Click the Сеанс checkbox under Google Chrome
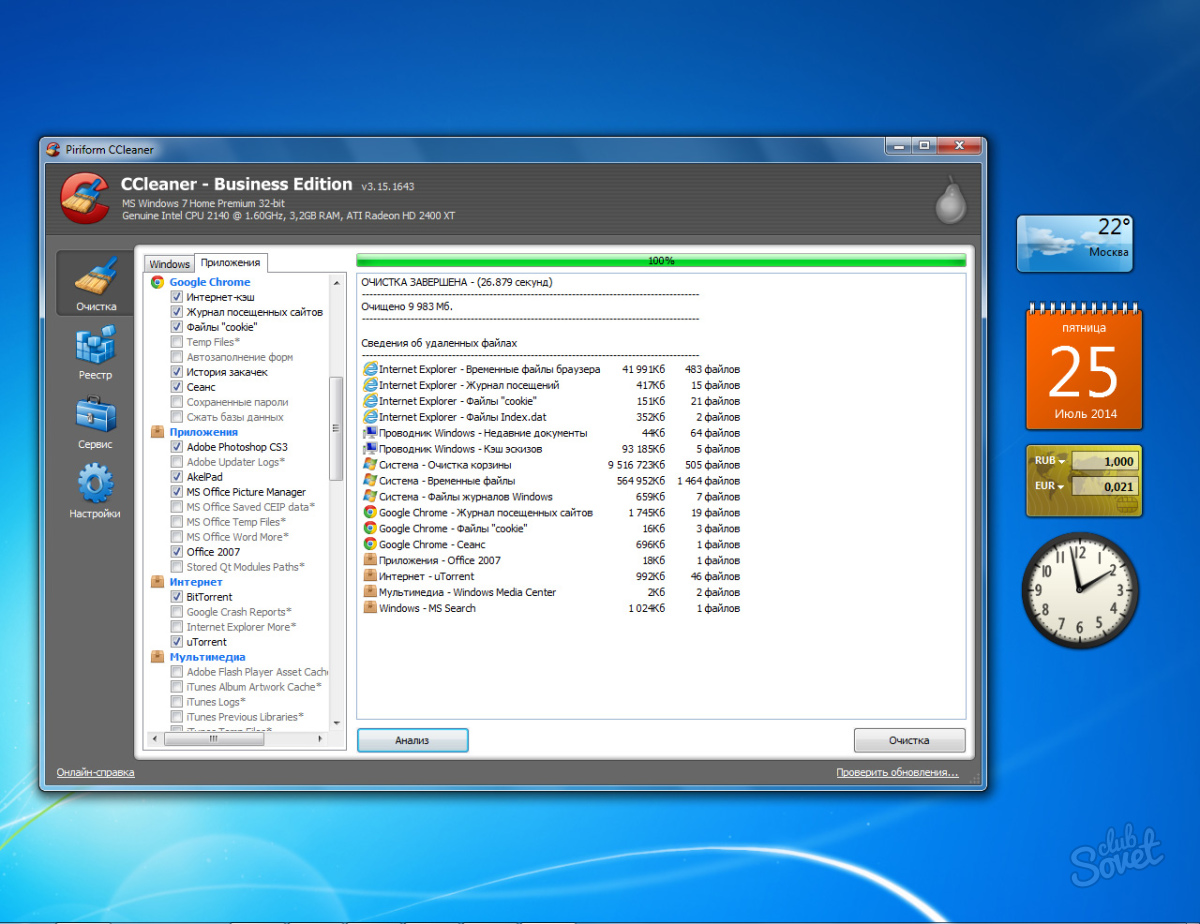Screen dimensions: 1200x924 pos(177,387)
